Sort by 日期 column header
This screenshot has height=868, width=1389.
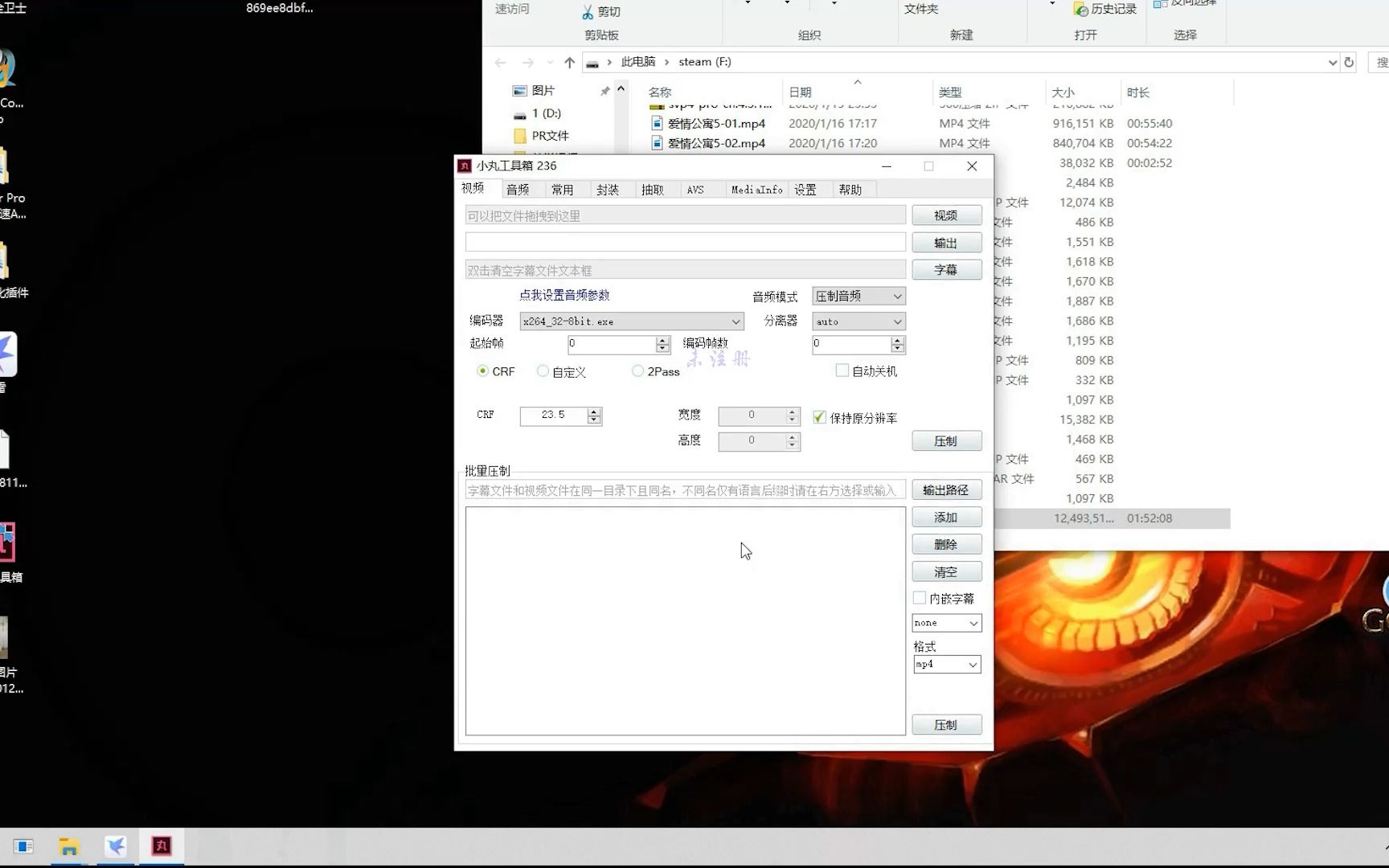tap(800, 92)
